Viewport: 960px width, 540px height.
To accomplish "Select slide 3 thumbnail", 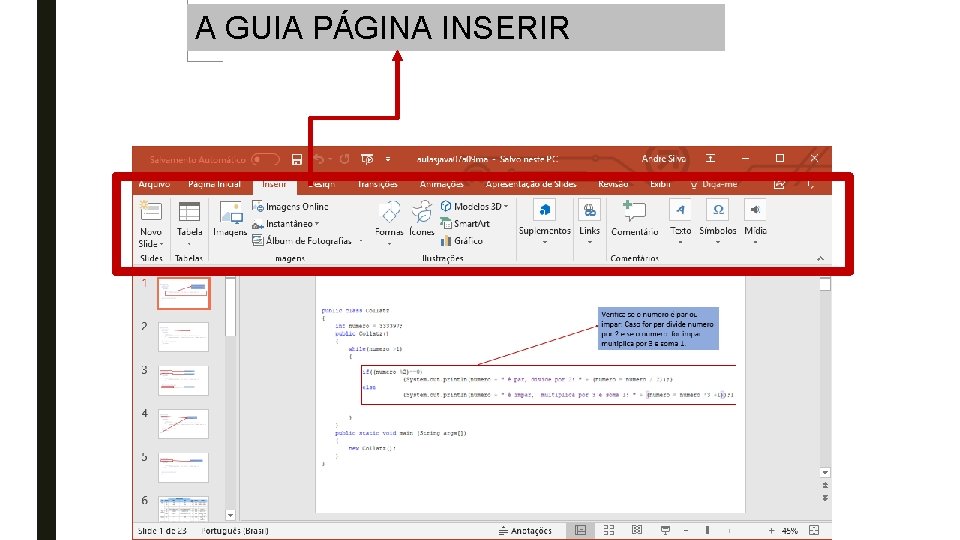I will [184, 380].
